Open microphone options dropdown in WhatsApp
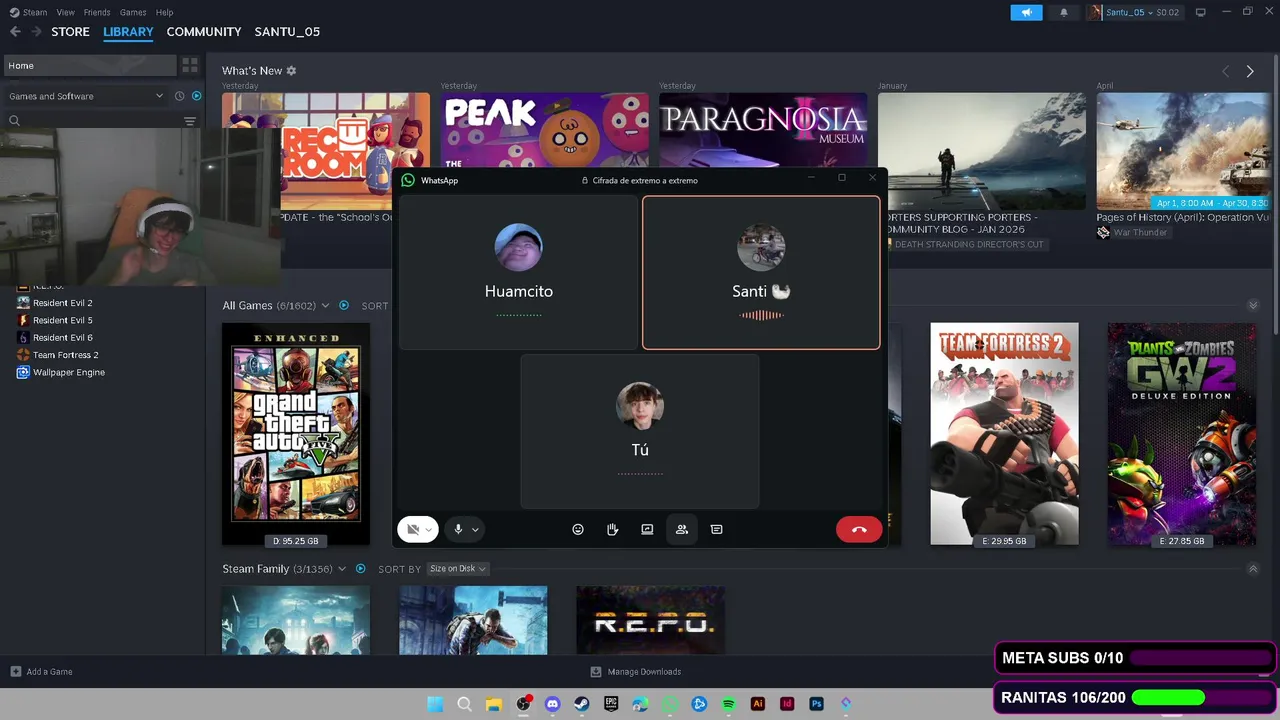1280x720 pixels. [x=475, y=530]
